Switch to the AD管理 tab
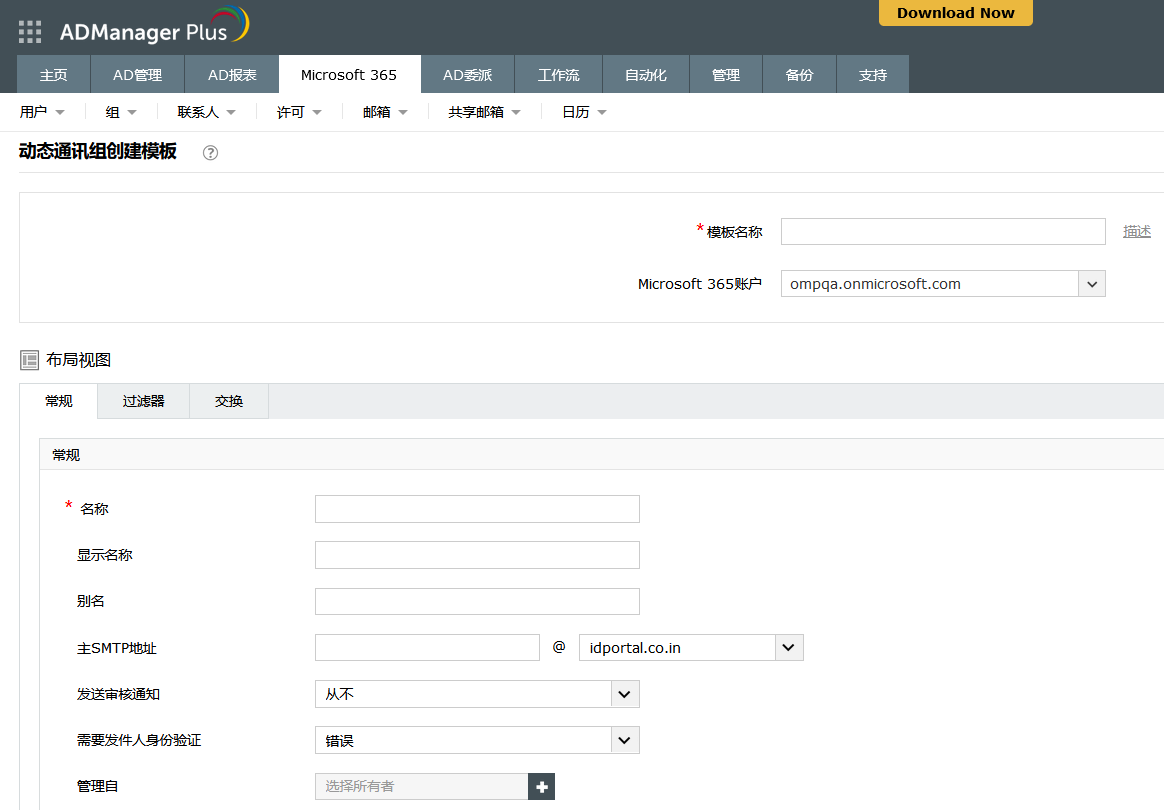The width and height of the screenshot is (1164, 810). tap(137, 75)
